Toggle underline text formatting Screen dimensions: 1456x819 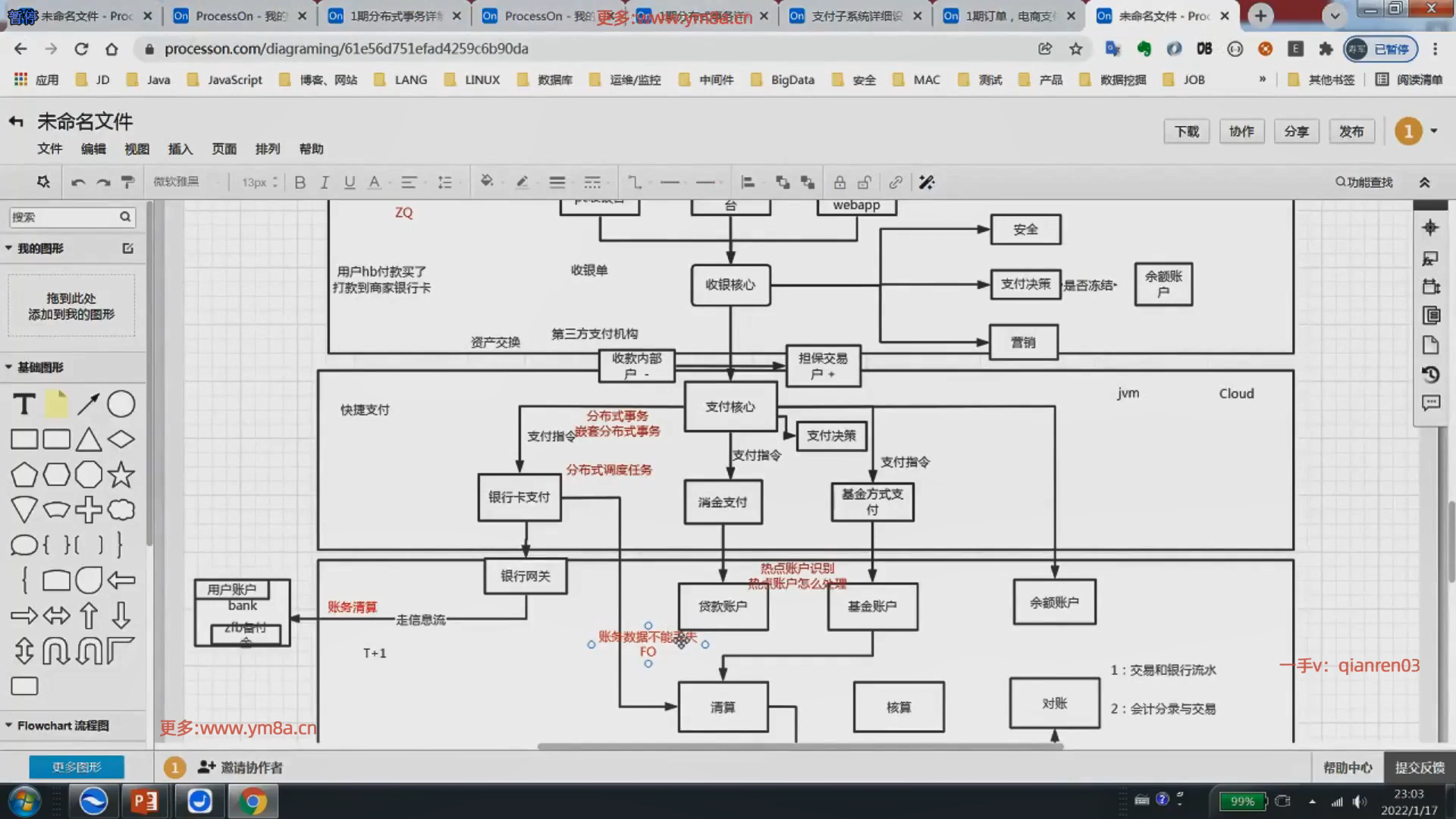350,182
